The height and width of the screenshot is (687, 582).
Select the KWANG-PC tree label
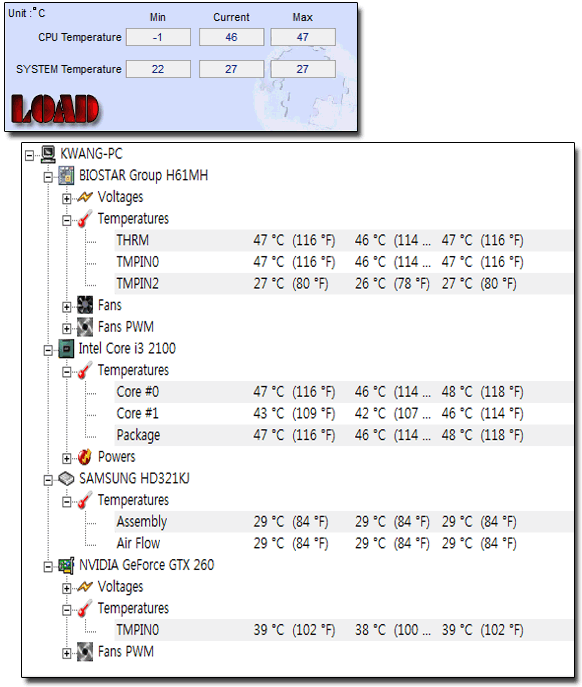tap(91, 154)
